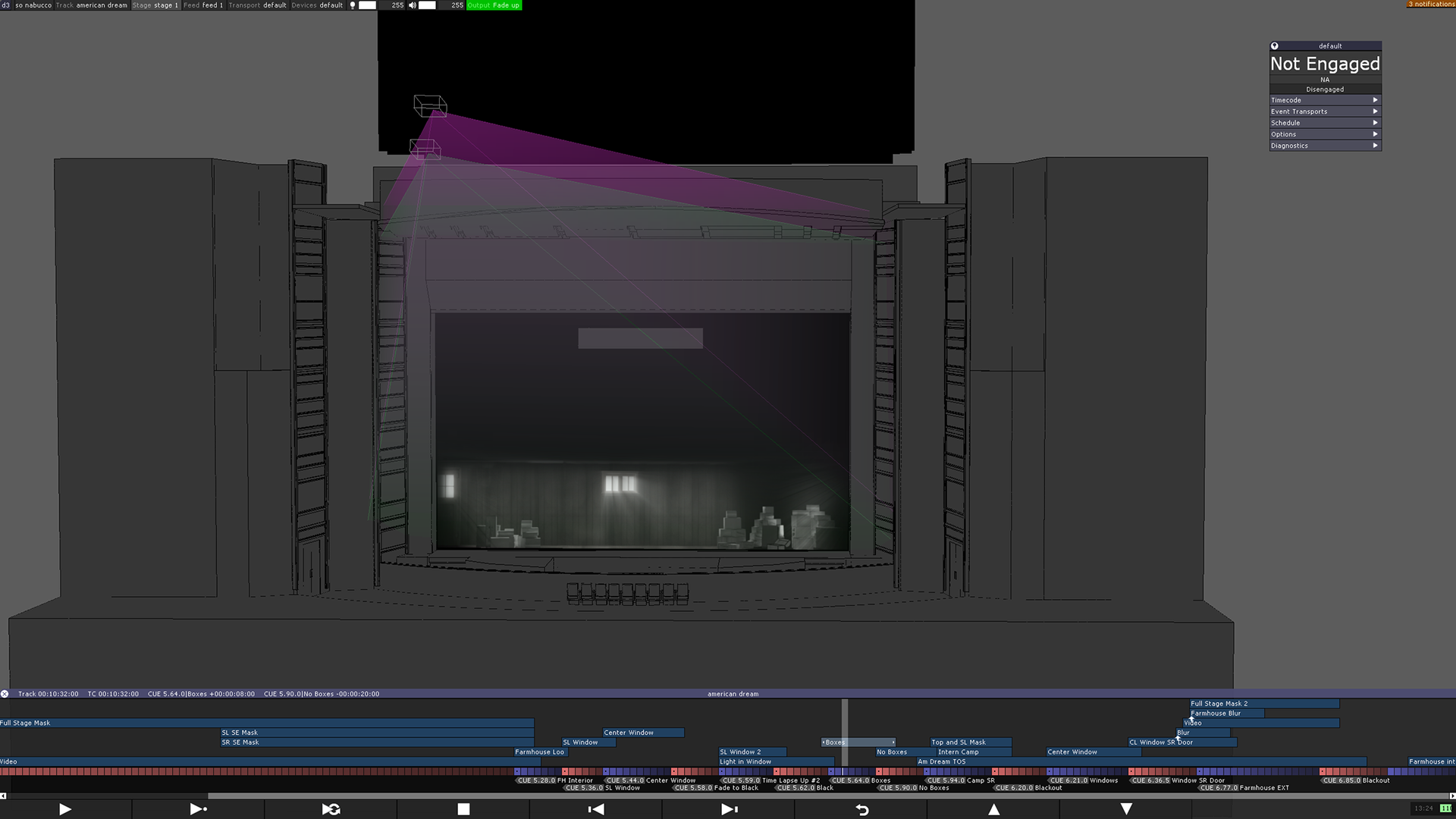Jump to next section icon
This screenshot has width=1456, height=819.
click(729, 809)
